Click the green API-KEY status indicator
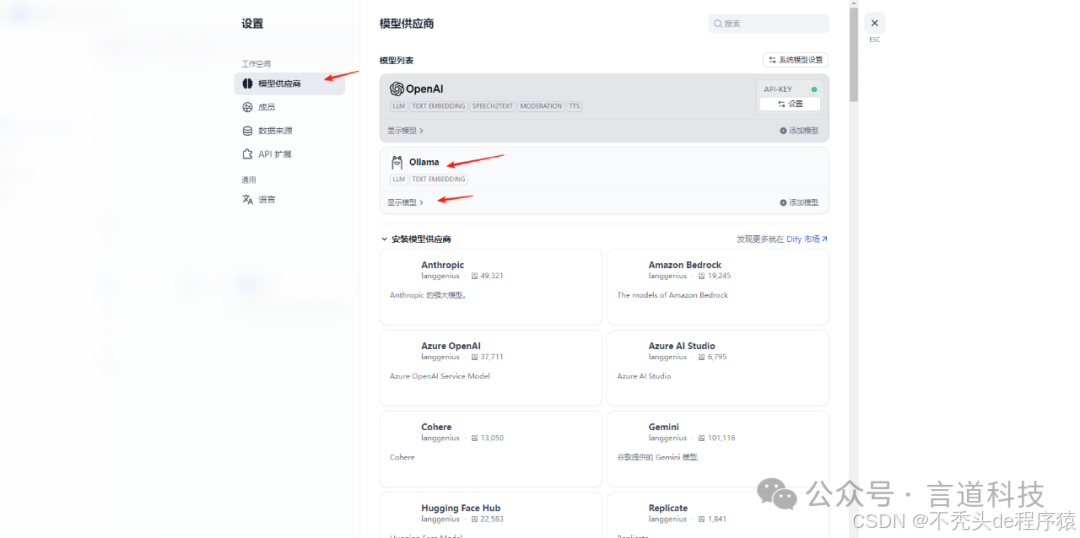 point(814,90)
